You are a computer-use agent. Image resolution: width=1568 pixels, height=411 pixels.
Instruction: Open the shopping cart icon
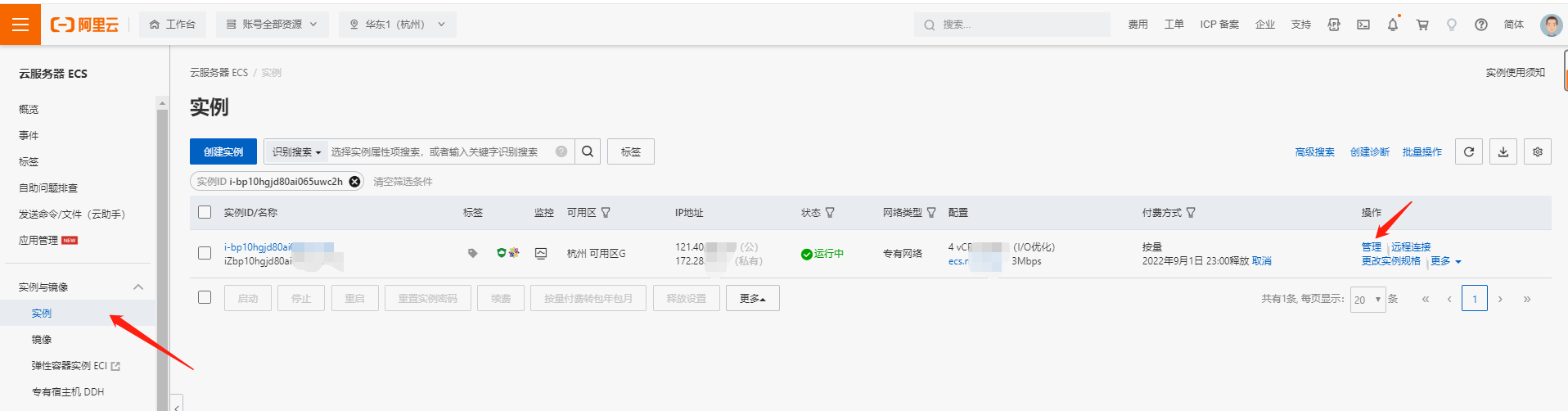point(1422,25)
